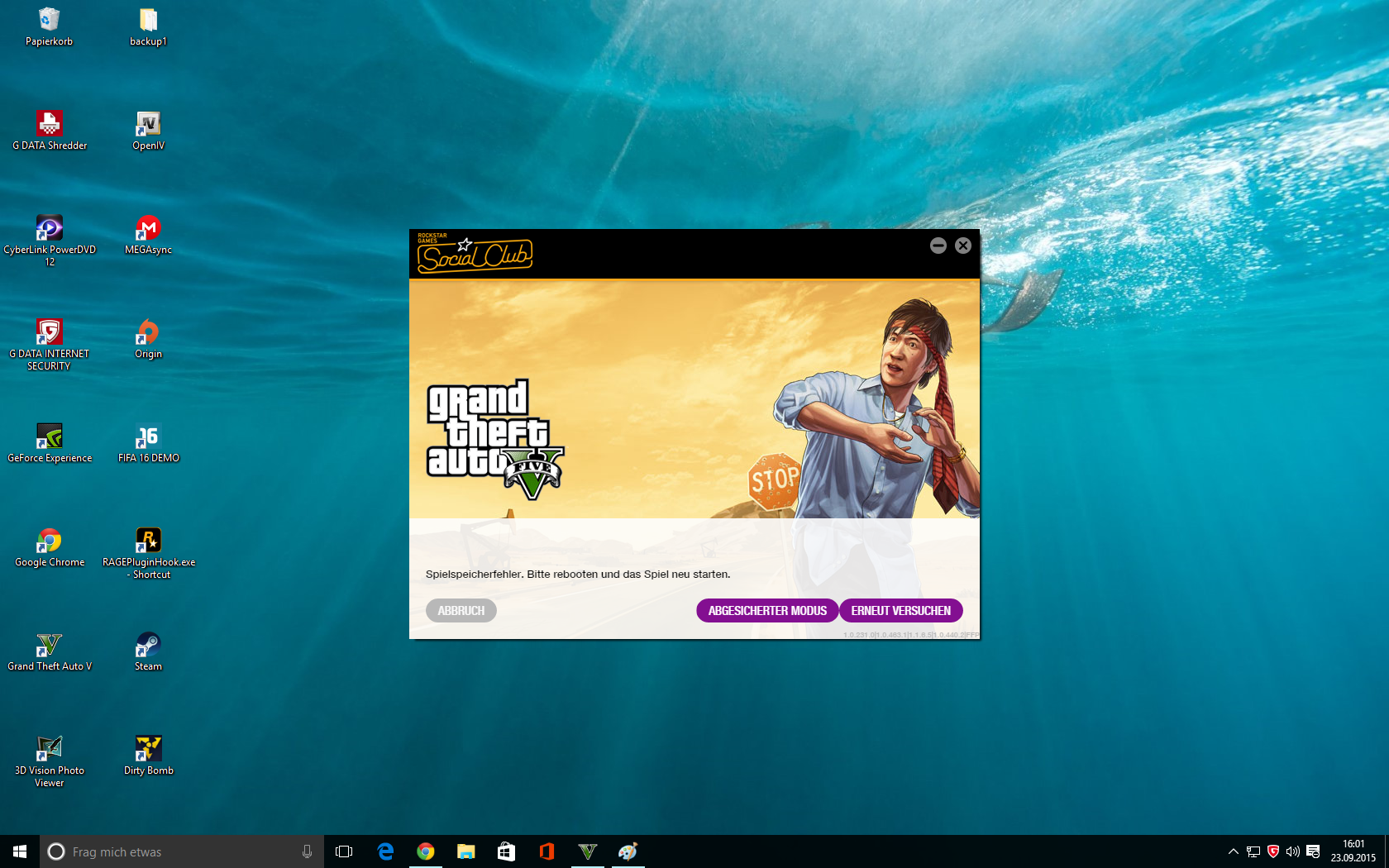The height and width of the screenshot is (868, 1389).
Task: Open the Papierkorb recycle bin icon
Action: pos(49,26)
